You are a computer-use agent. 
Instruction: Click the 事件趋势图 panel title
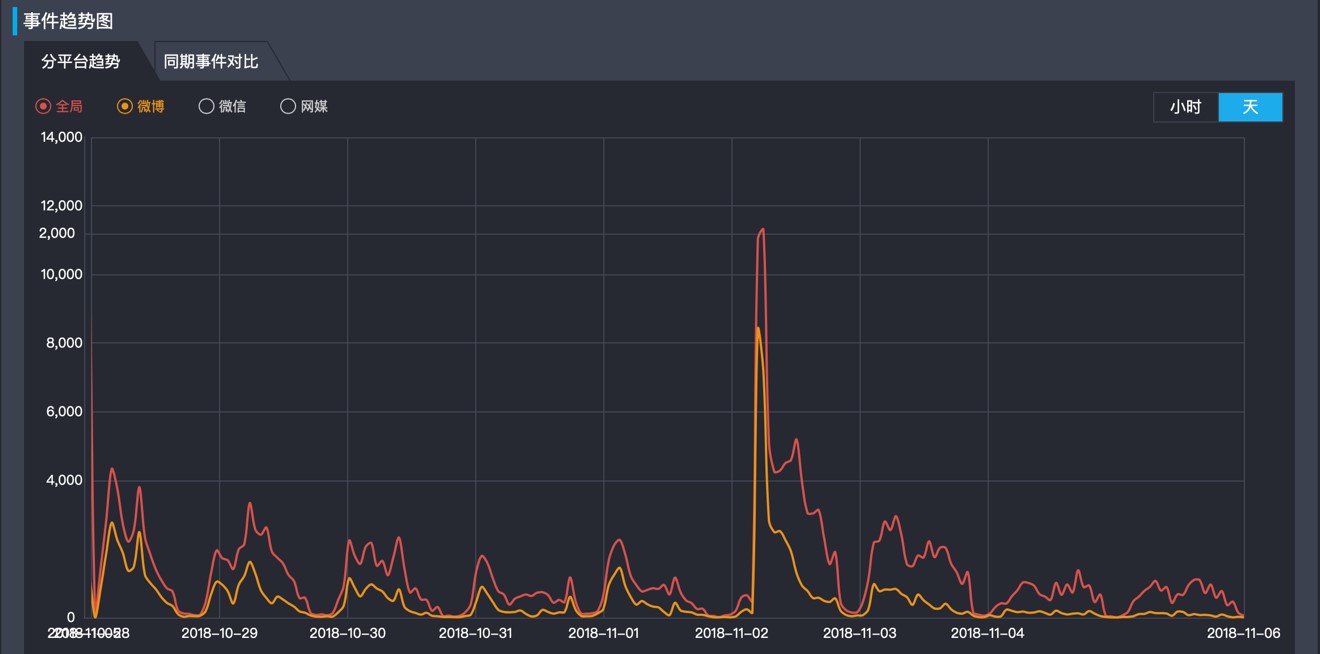tap(68, 21)
